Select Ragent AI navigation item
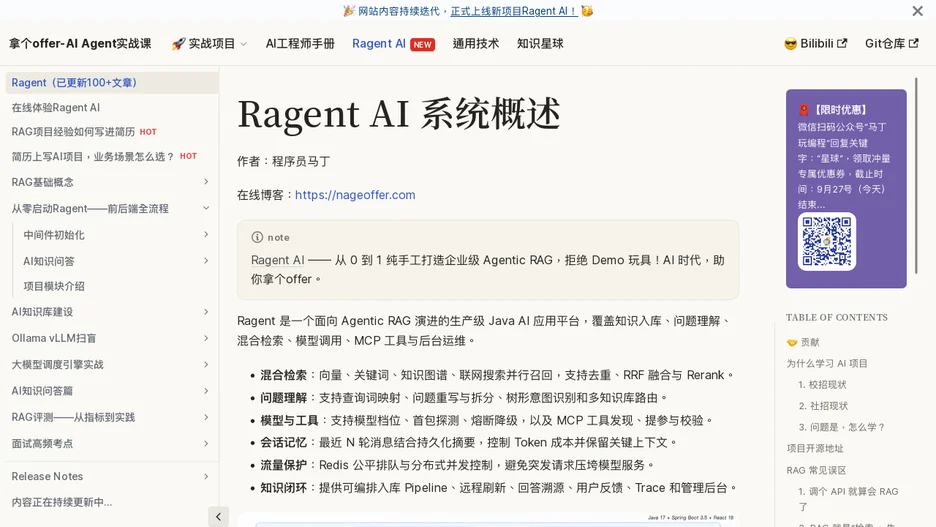The width and height of the screenshot is (936, 527). (x=378, y=44)
